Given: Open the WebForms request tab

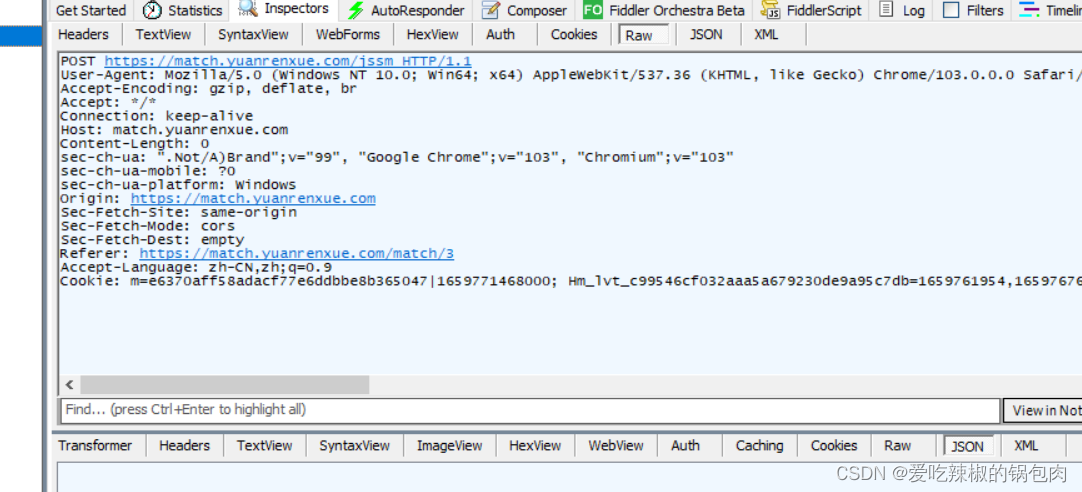Looking at the screenshot, I should [x=348, y=35].
